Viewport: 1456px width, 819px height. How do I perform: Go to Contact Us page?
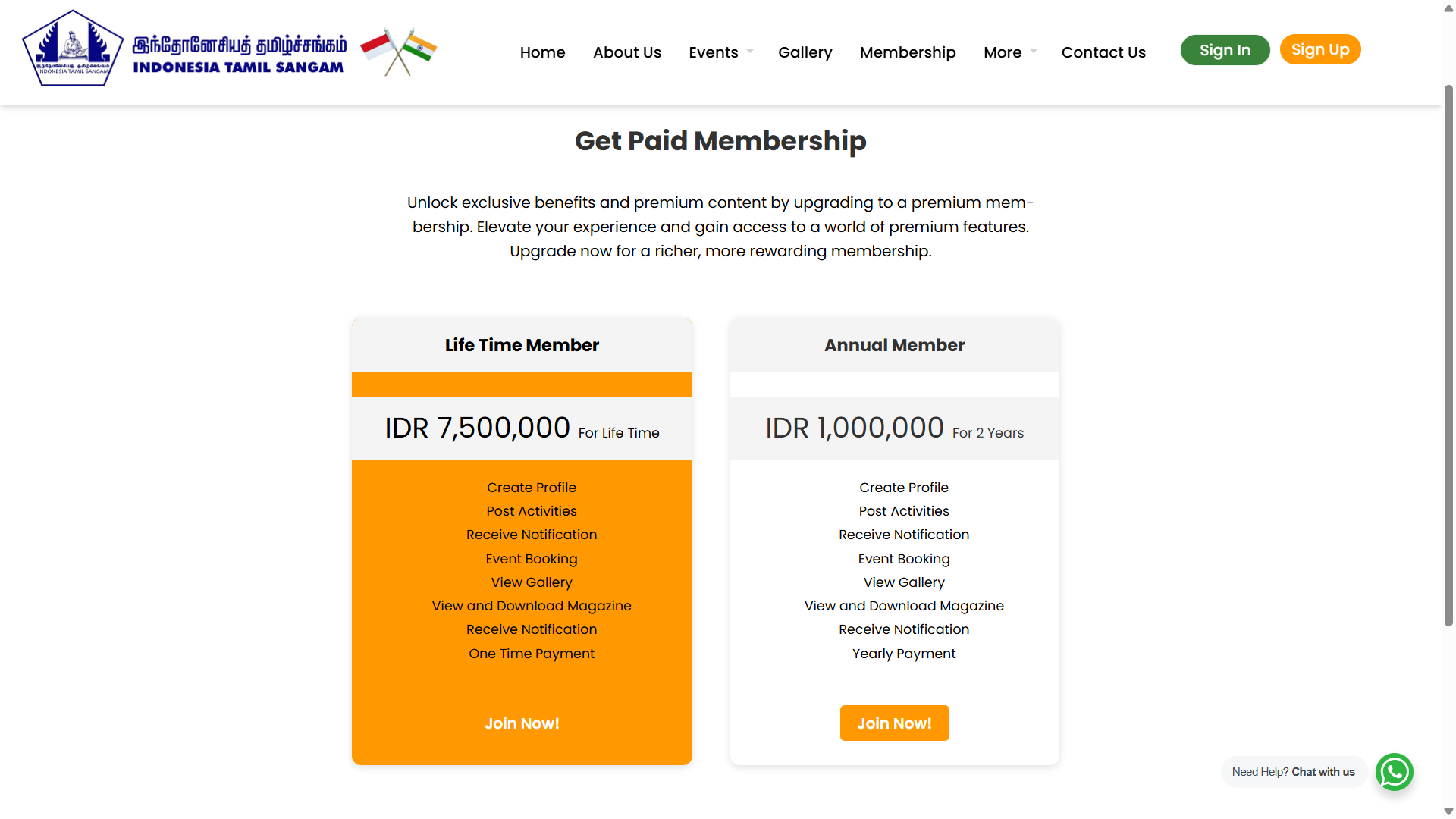click(x=1103, y=52)
